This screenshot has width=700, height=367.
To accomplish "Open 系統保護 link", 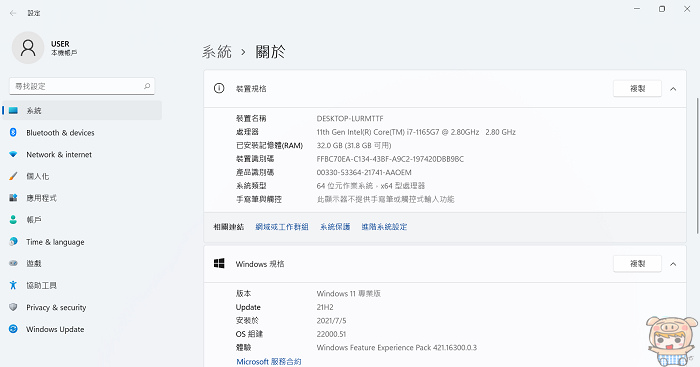I will (x=335, y=227).
